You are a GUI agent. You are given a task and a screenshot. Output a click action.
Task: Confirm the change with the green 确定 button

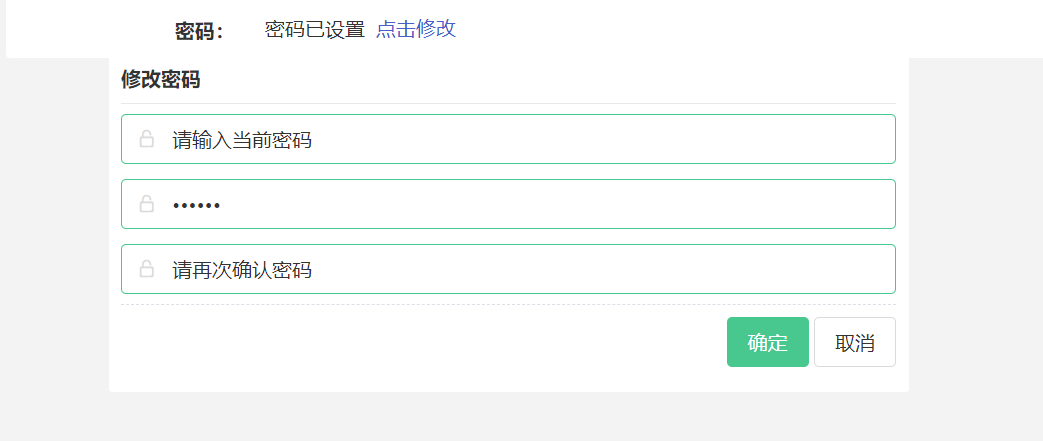coord(768,342)
